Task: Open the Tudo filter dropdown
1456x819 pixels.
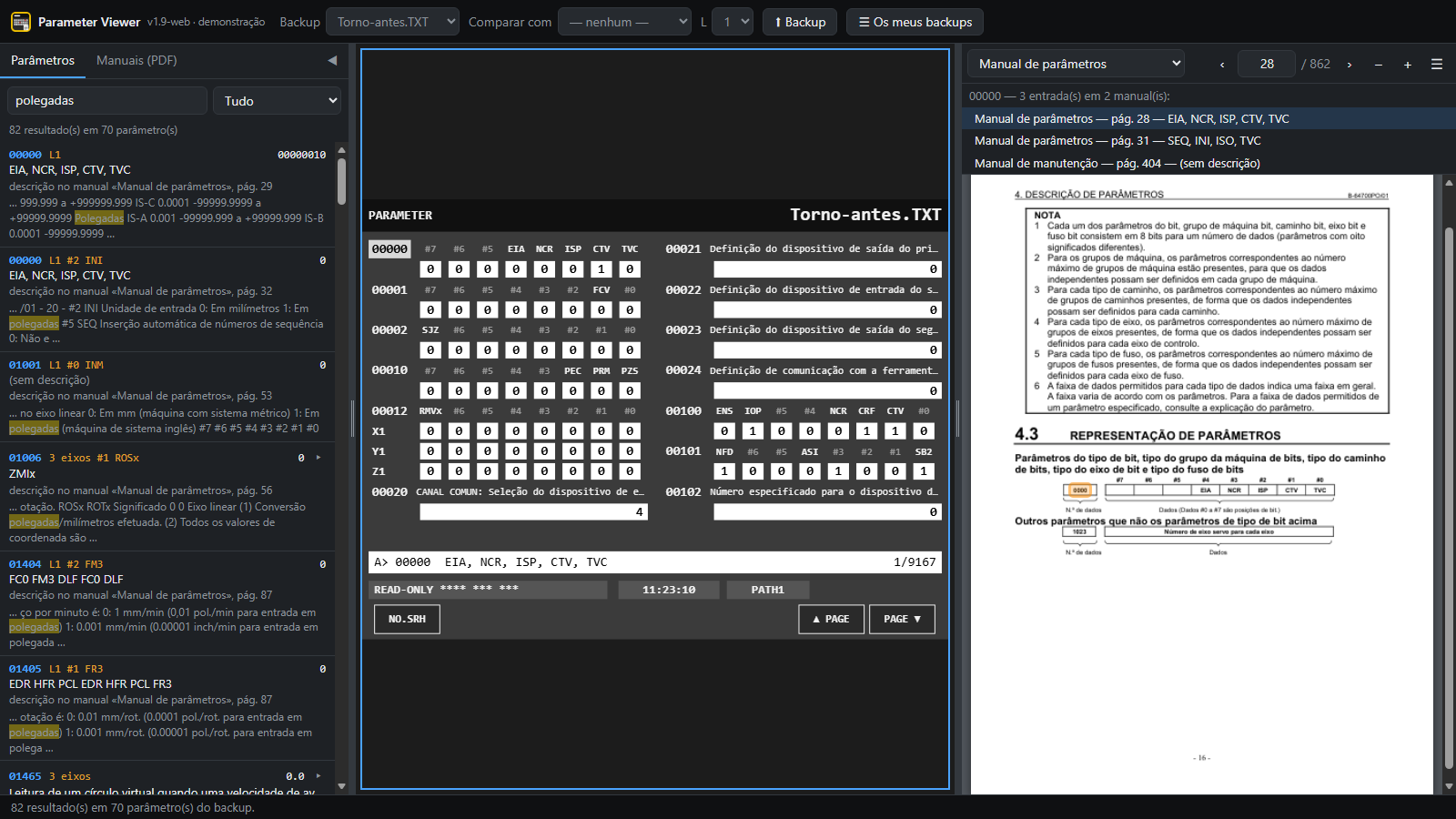Action: 277,101
